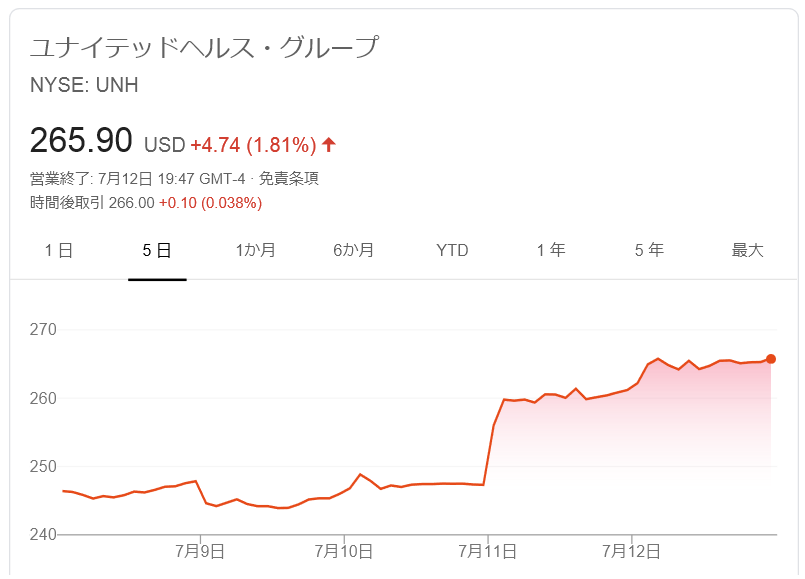Screen dimensions: 805x579
Task: Click the red up-arrow price indicator
Action: tap(329, 145)
